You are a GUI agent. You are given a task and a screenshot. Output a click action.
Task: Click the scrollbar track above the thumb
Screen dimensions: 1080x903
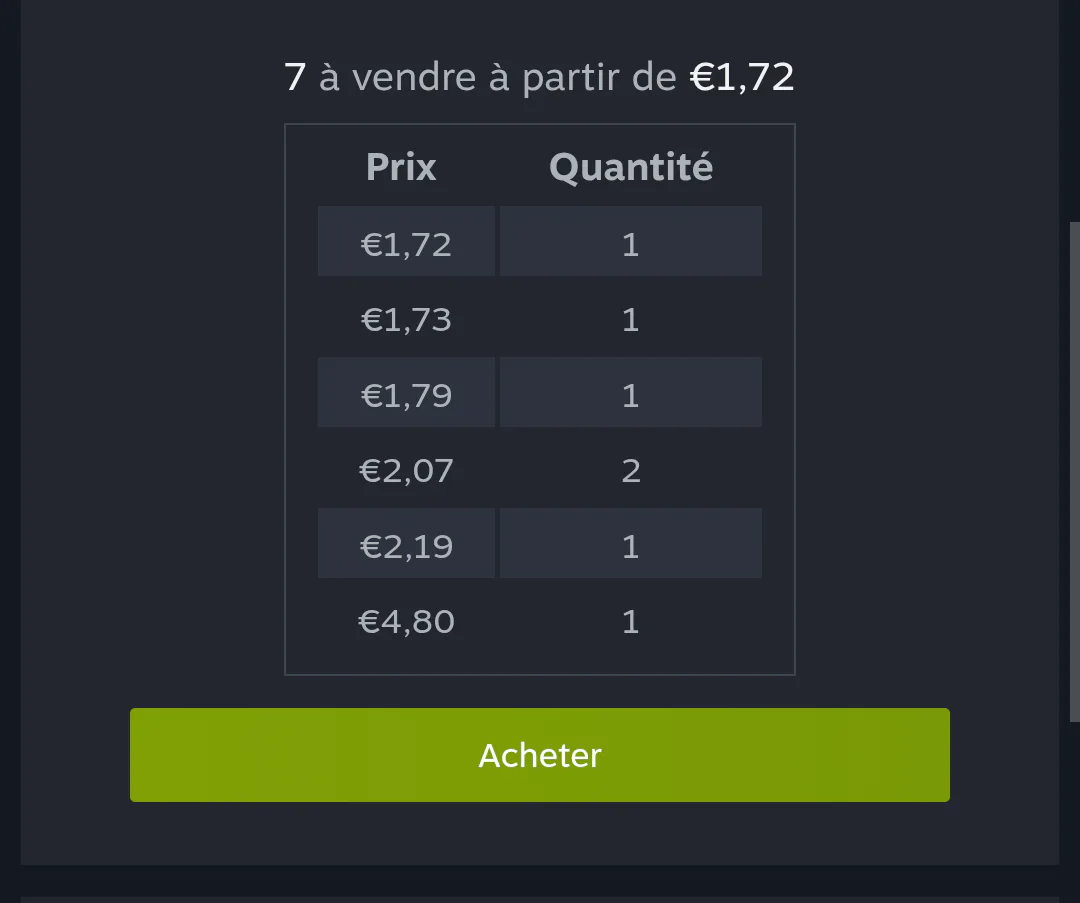click(x=1074, y=110)
